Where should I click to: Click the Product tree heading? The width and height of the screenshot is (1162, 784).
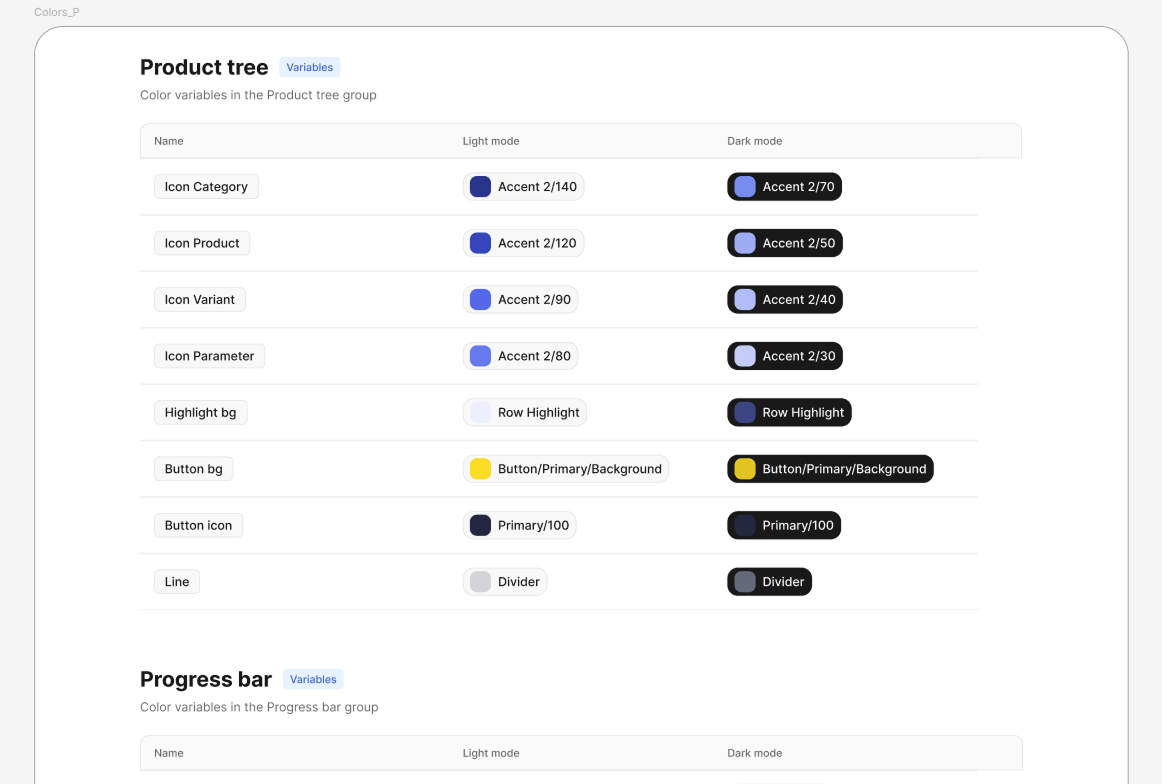tap(204, 67)
